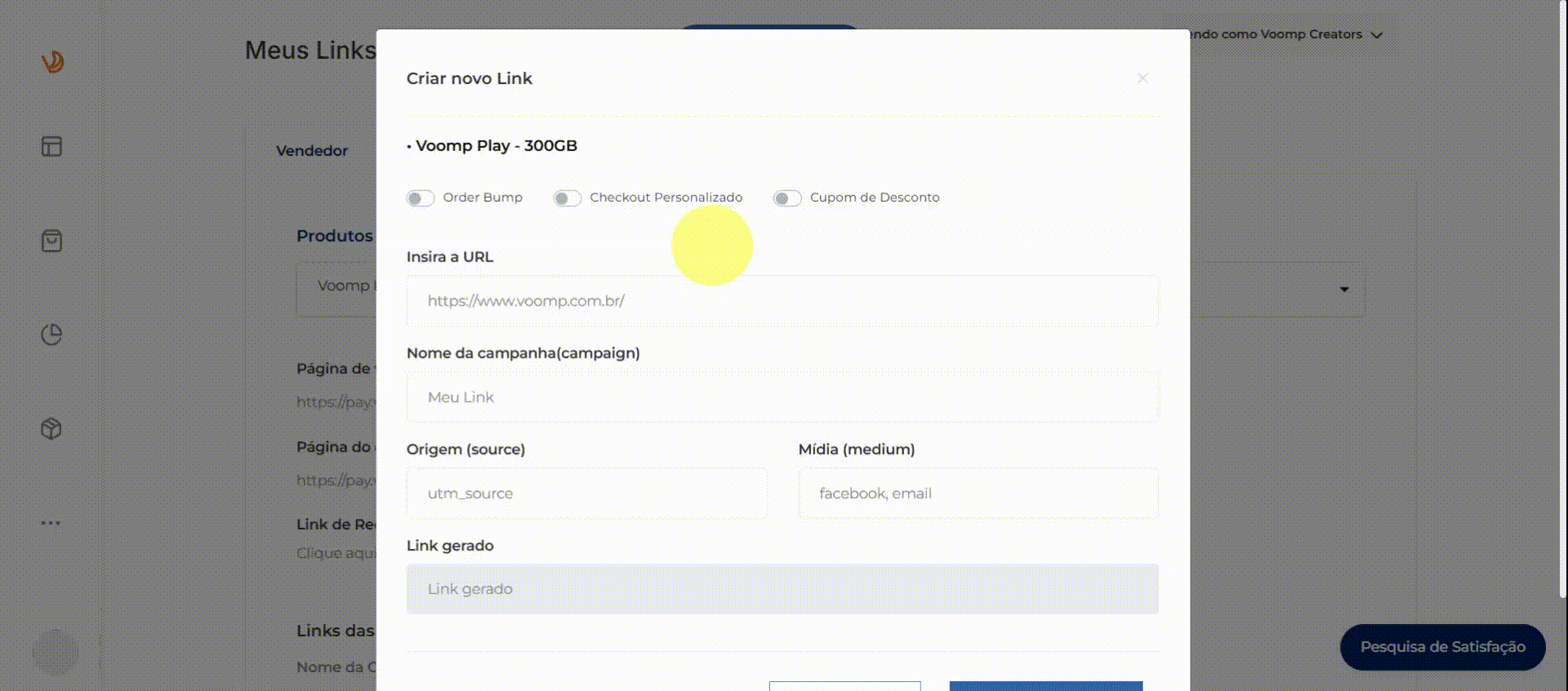This screenshot has height=691, width=1568.
Task: Click the Link gerado output field
Action: (782, 589)
